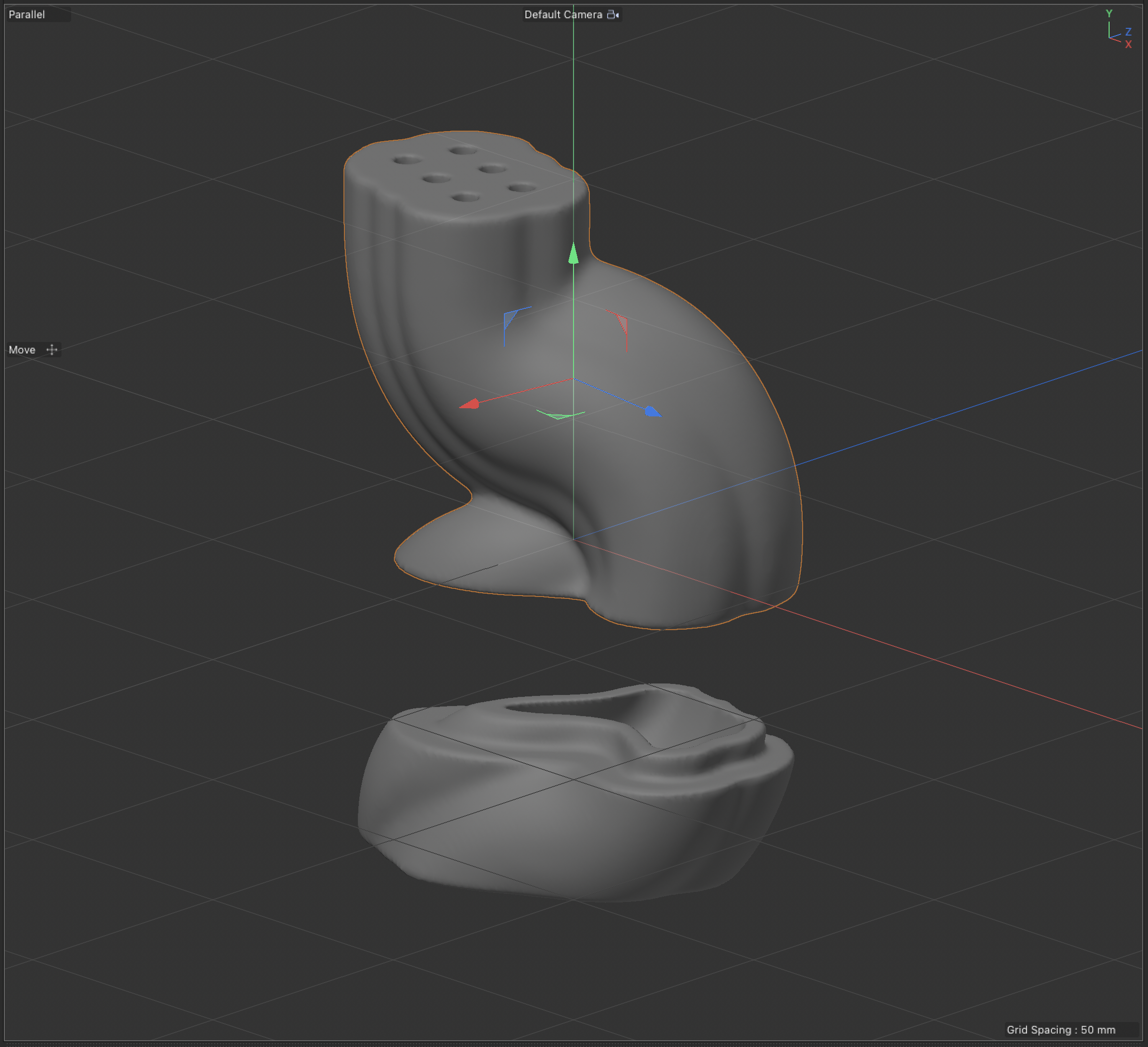Image resolution: width=1148 pixels, height=1047 pixels.
Task: Open the Default Camera label
Action: coord(563,15)
